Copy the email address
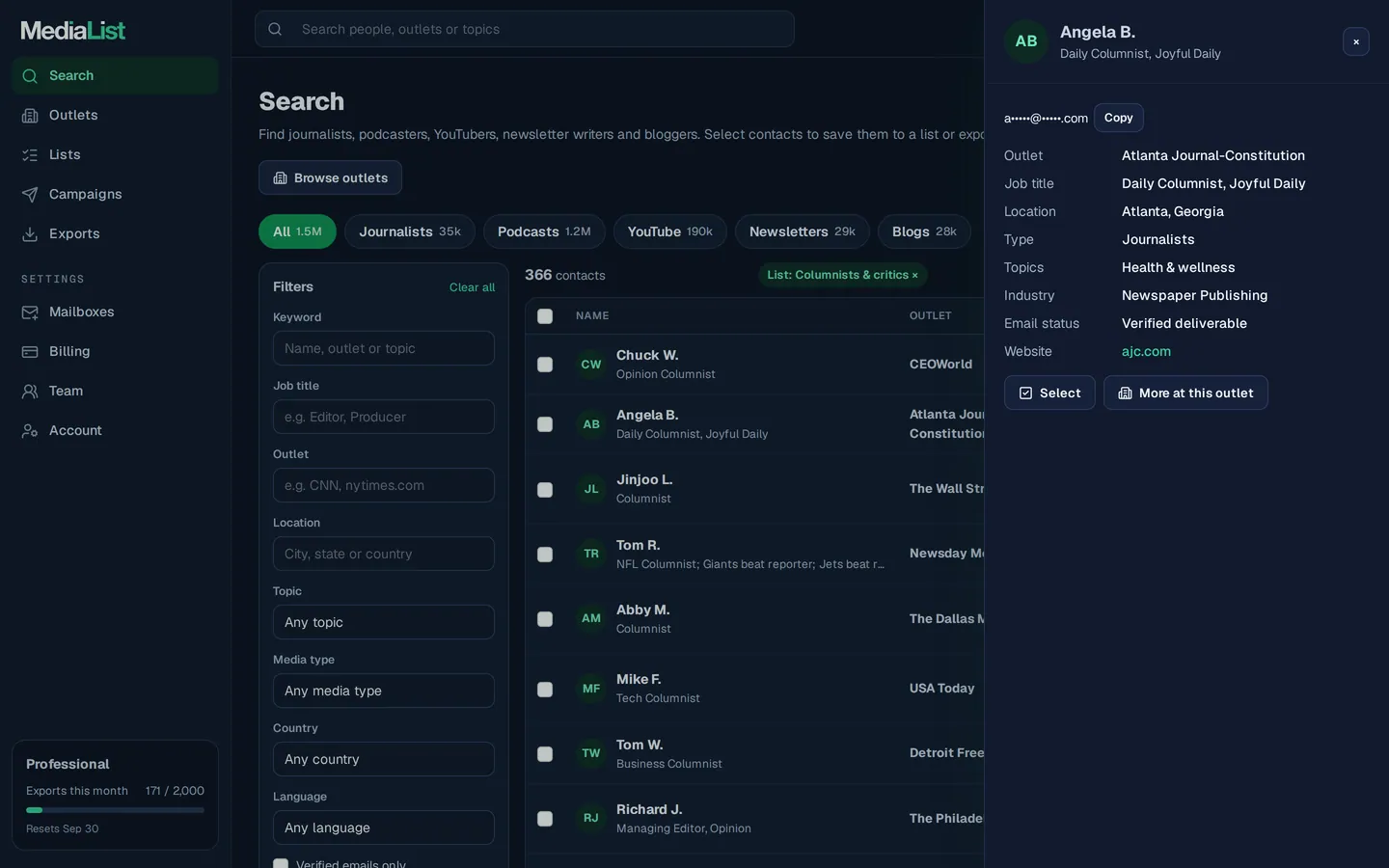Viewport: 1389px width, 868px height. 1119,118
